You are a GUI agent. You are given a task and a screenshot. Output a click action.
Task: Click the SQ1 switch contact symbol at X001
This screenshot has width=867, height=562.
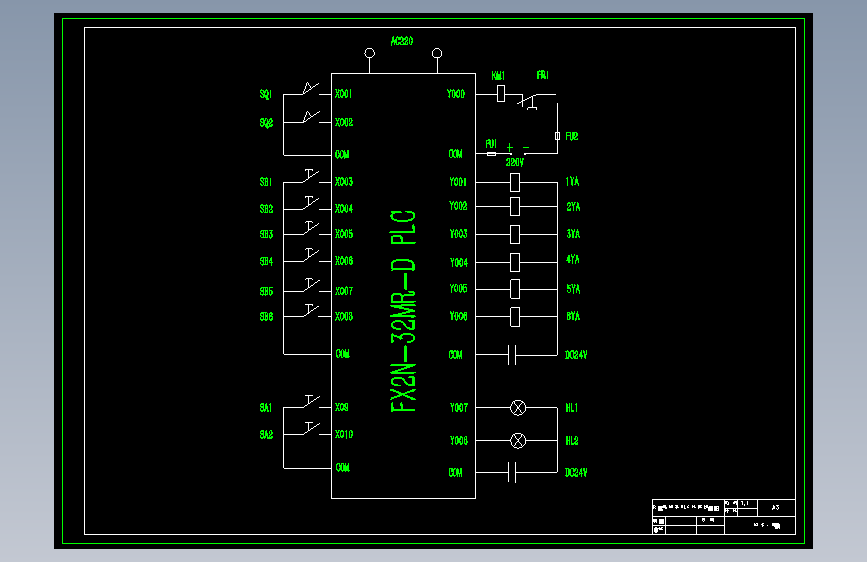(x=310, y=89)
